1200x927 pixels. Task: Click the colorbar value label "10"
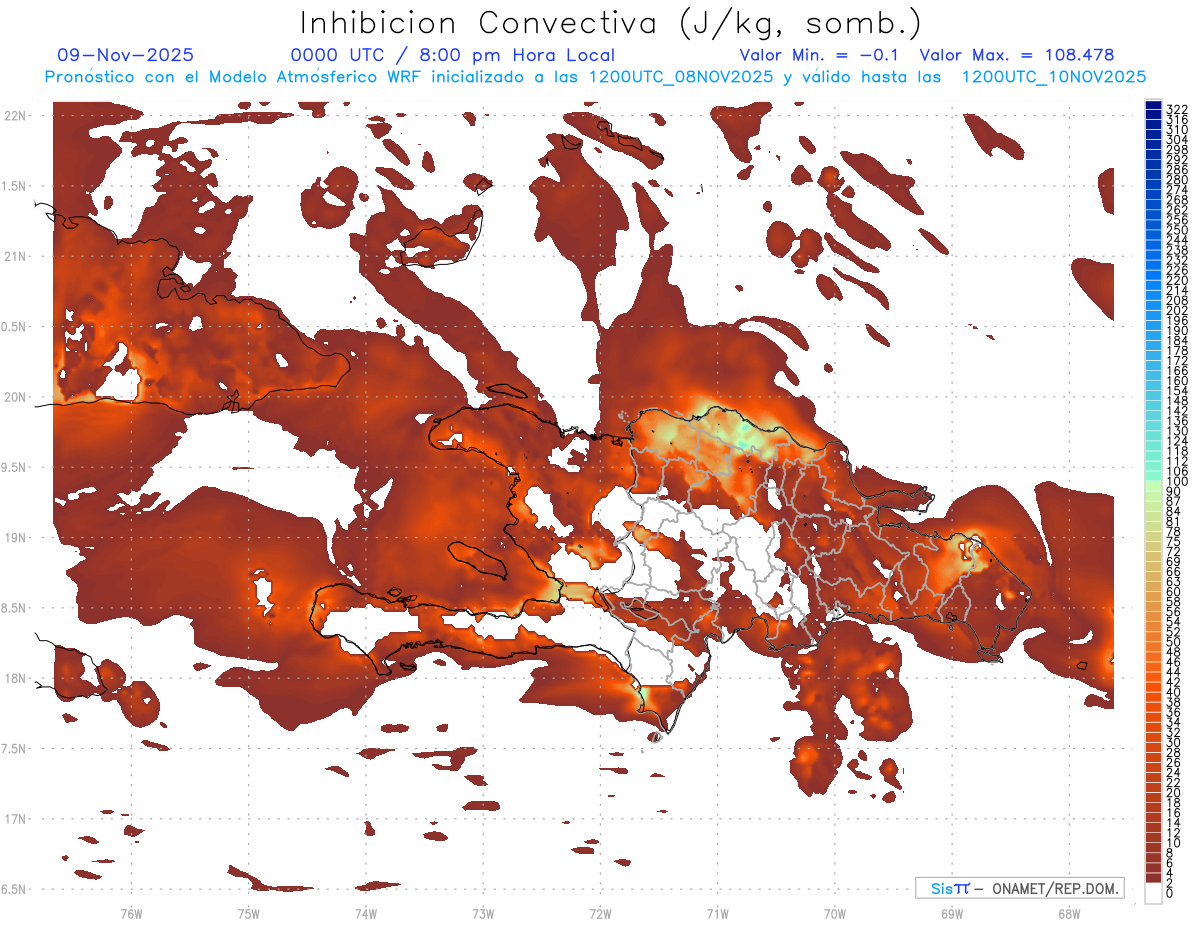tap(1174, 843)
